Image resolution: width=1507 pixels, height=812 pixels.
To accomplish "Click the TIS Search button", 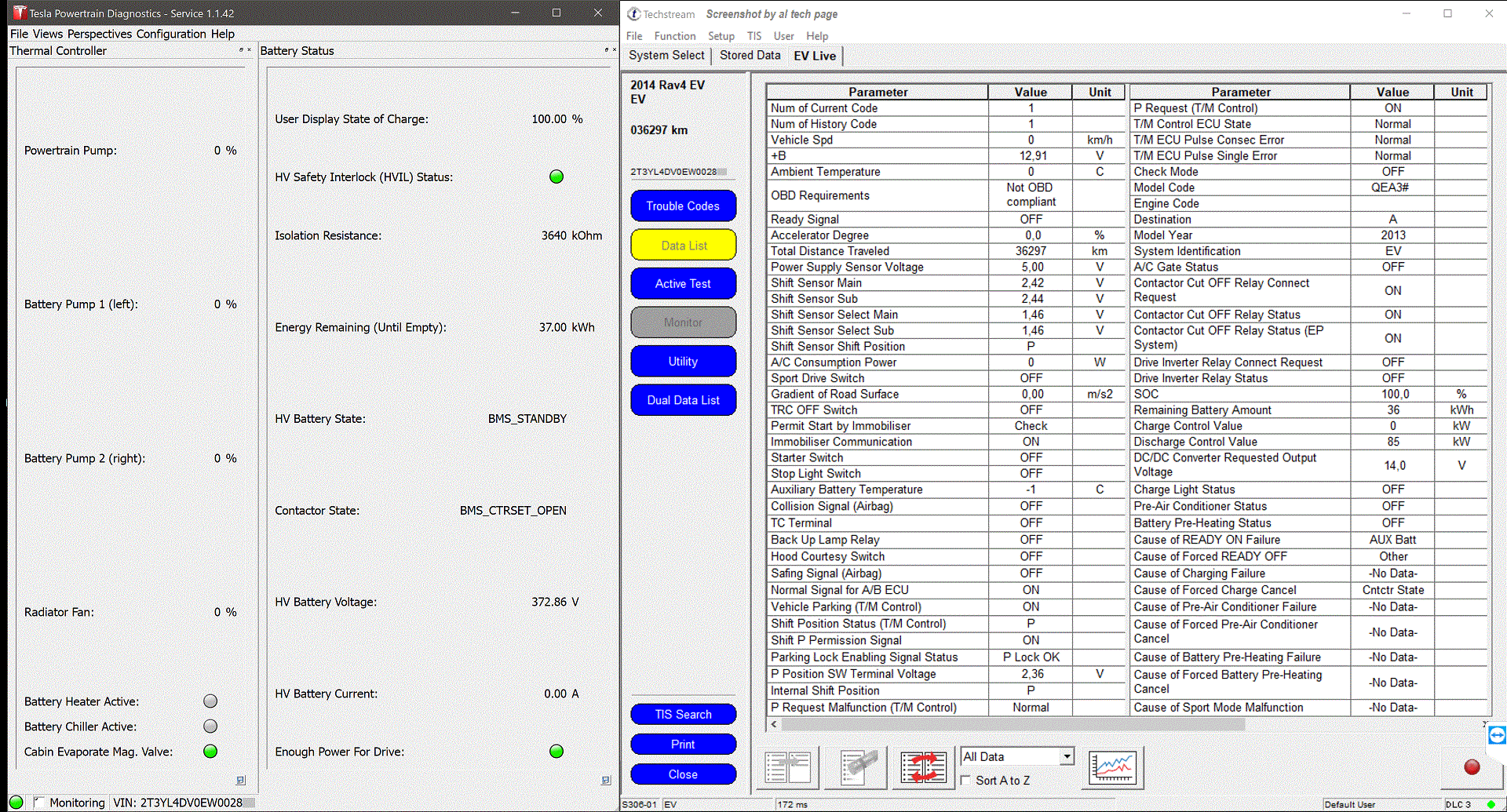I will coord(683,714).
